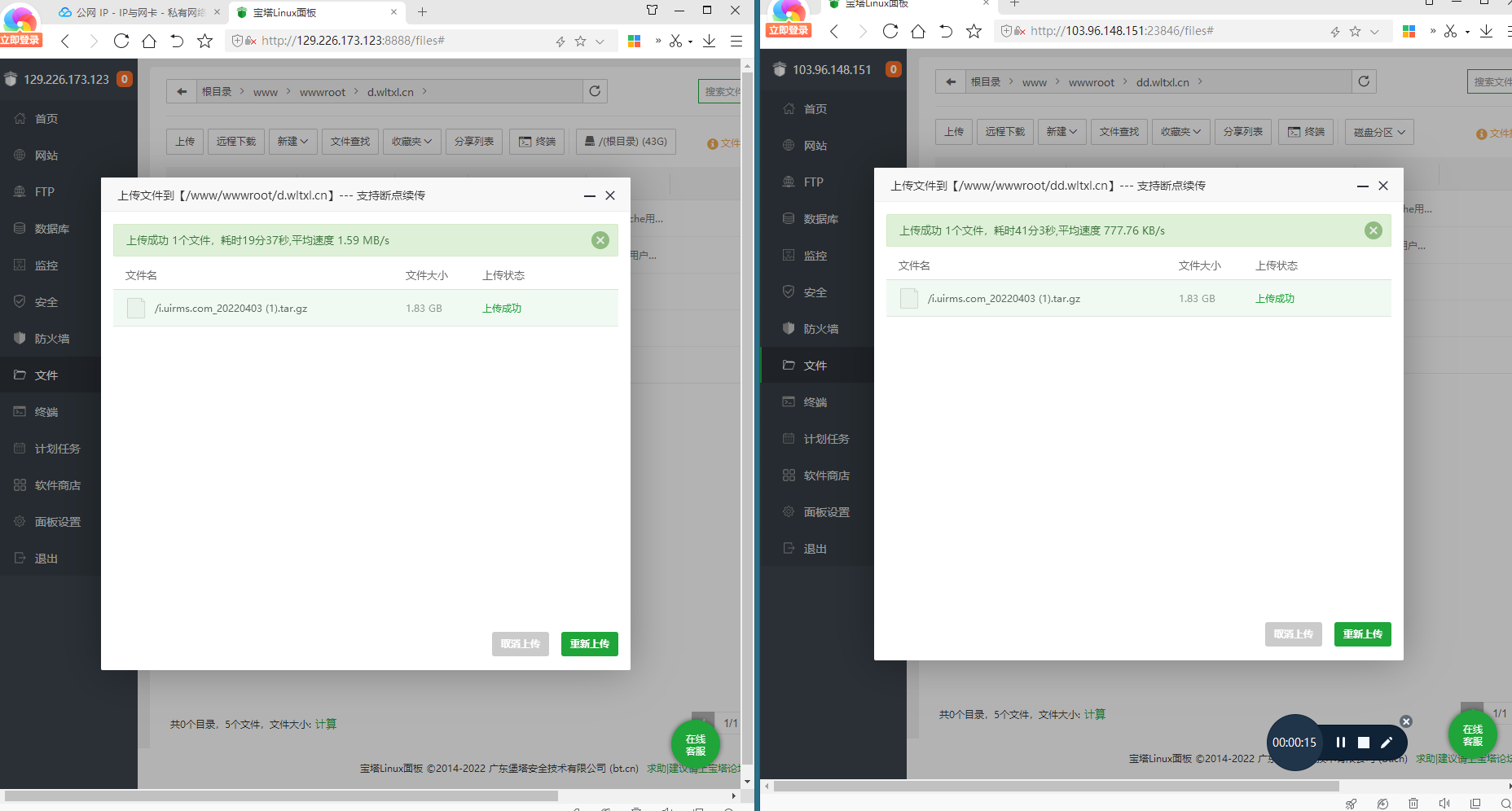The image size is (1512, 811).
Task: Bookmark the 103.96.148.151 page with address bar star
Action: tap(1355, 32)
